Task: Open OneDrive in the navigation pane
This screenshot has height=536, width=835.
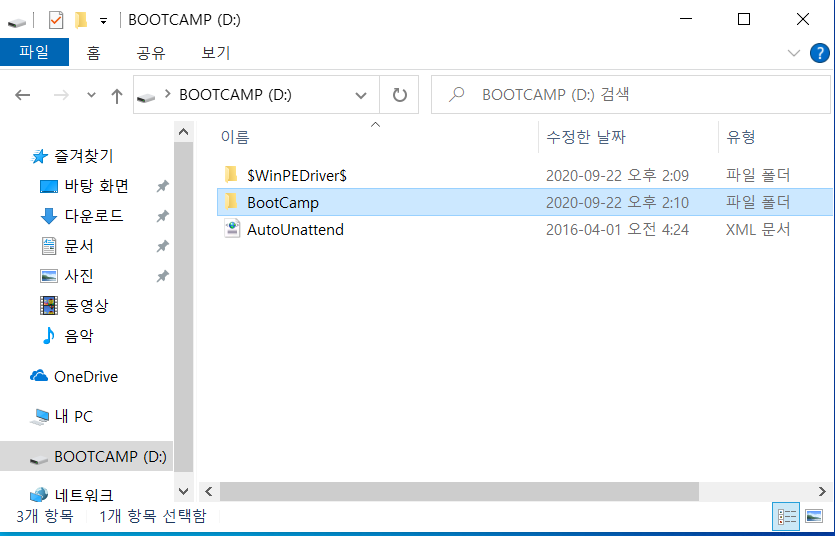Action: click(86, 377)
